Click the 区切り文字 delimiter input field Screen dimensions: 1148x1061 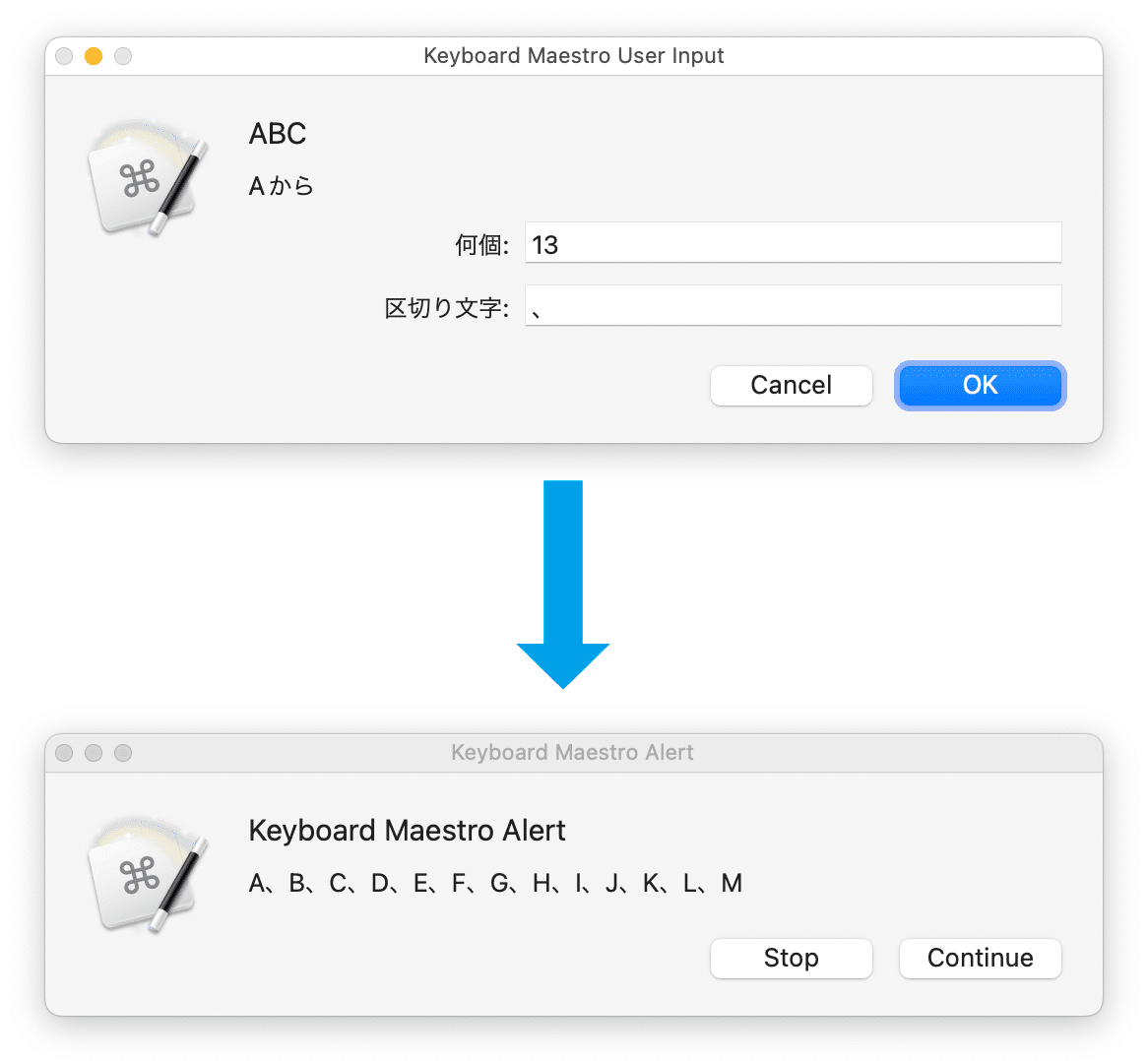(793, 305)
